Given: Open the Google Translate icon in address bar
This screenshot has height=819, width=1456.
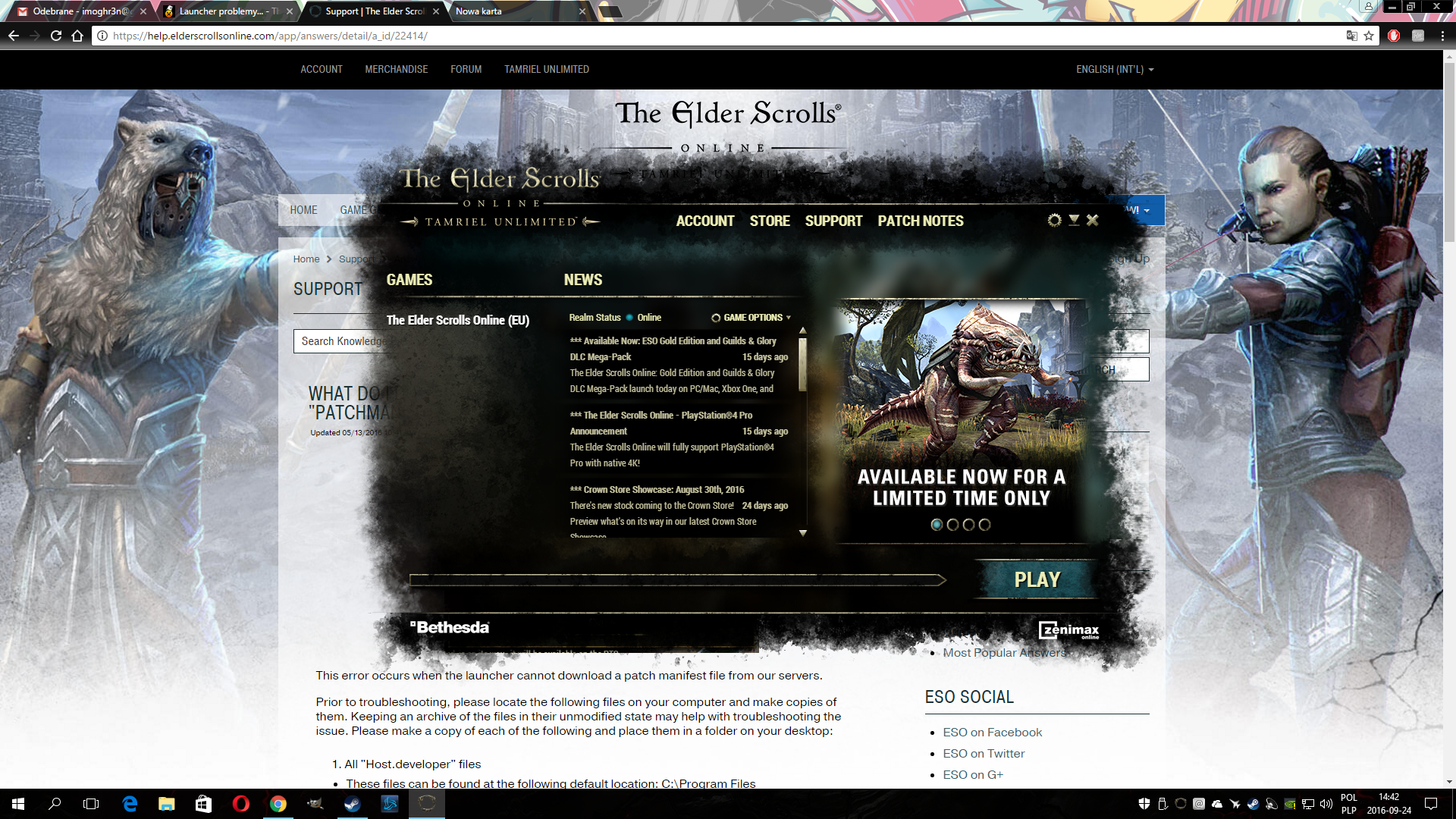Looking at the screenshot, I should (1351, 36).
